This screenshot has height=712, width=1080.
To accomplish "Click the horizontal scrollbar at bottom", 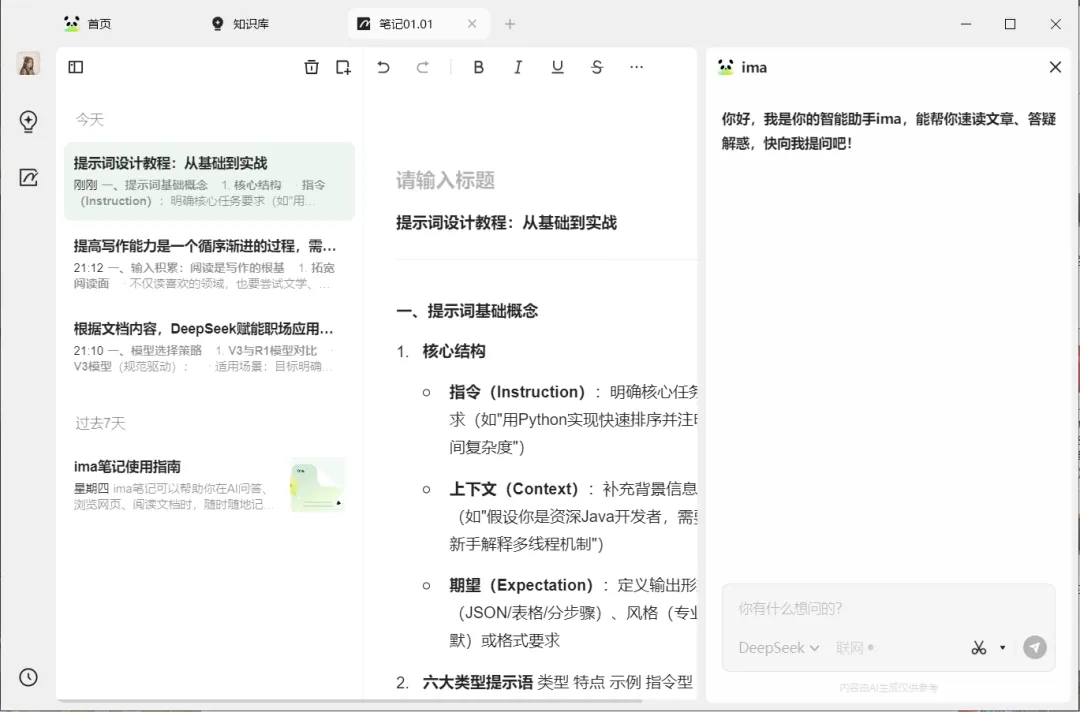I will tap(350, 701).
